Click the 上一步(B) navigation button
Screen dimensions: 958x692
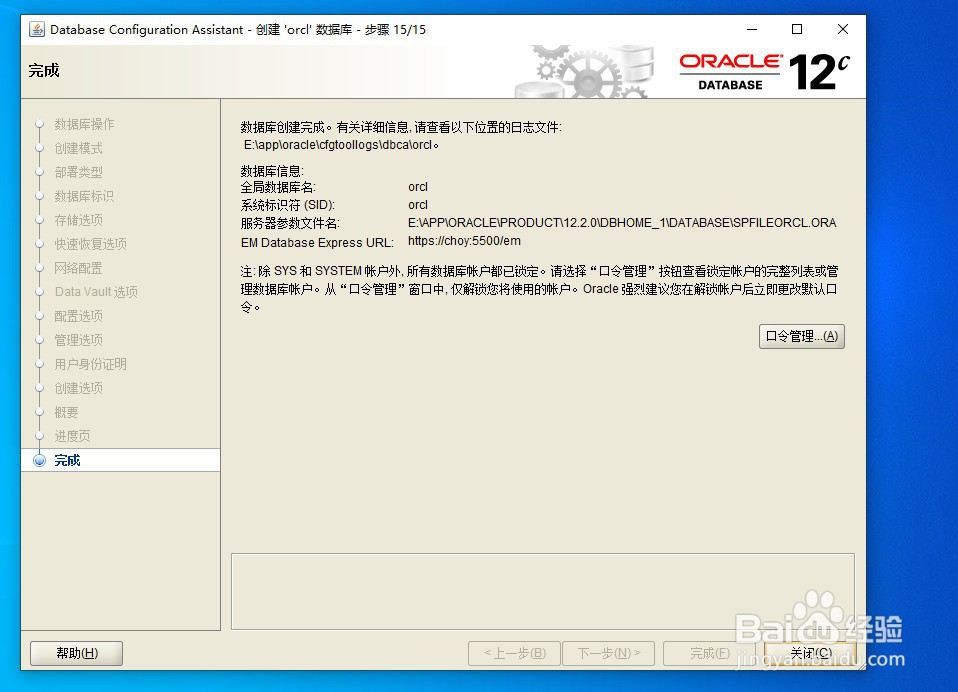[514, 653]
